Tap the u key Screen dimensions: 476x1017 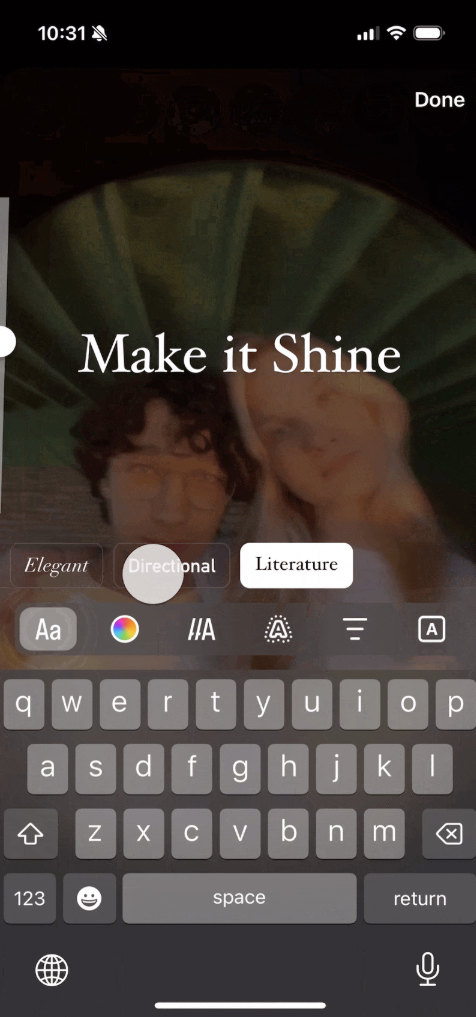click(x=311, y=704)
